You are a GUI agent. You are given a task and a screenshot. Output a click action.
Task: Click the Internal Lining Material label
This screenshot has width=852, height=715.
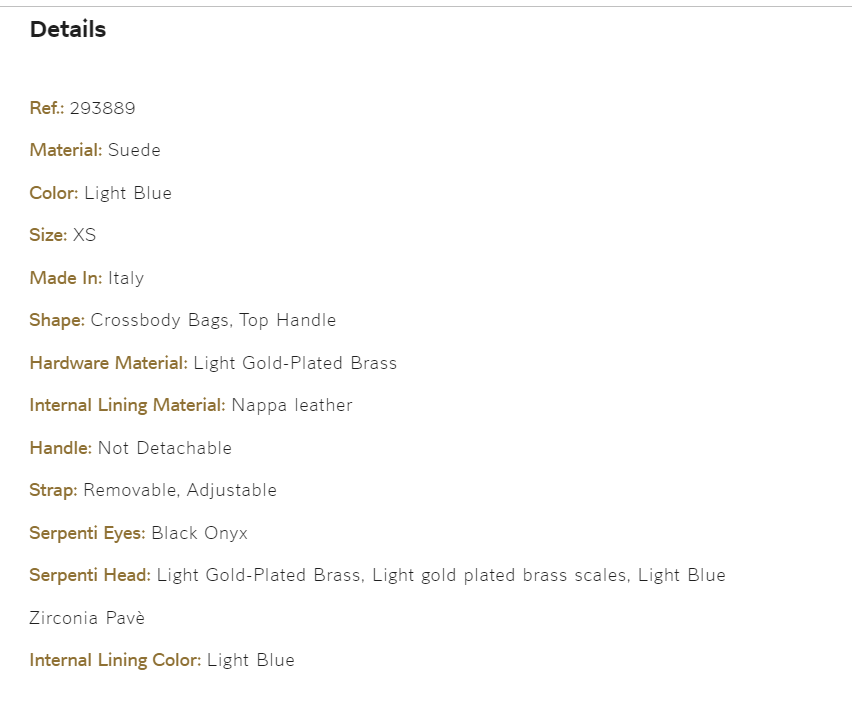click(x=127, y=405)
